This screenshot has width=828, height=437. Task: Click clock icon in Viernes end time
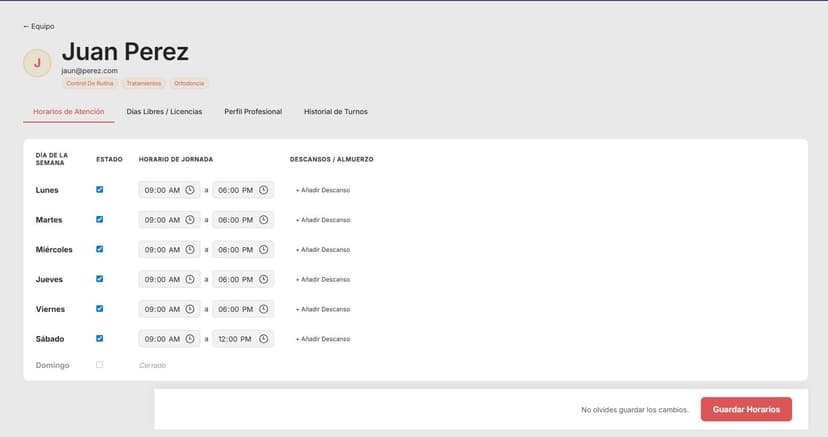(264, 309)
